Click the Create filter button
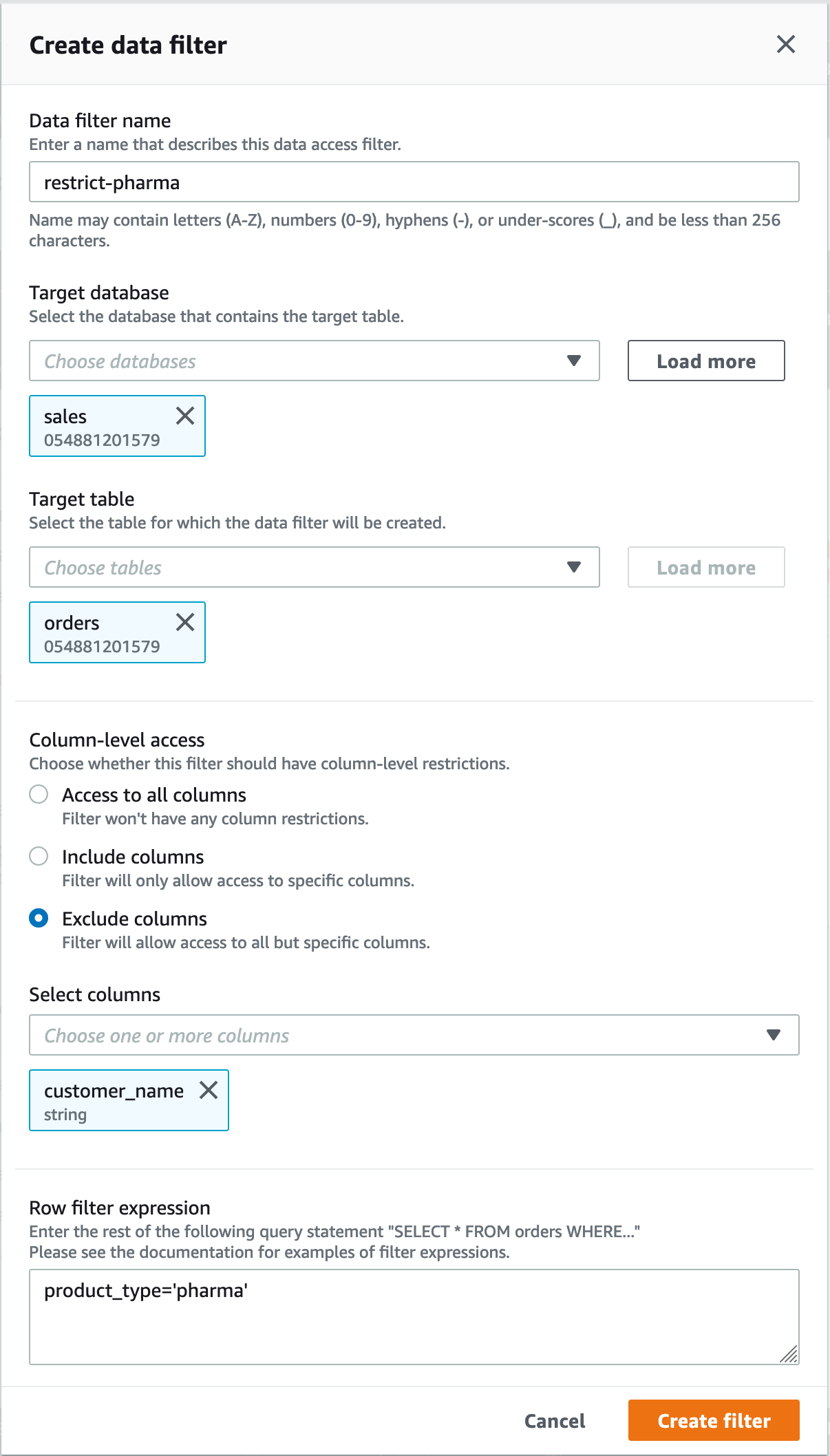 [714, 1420]
